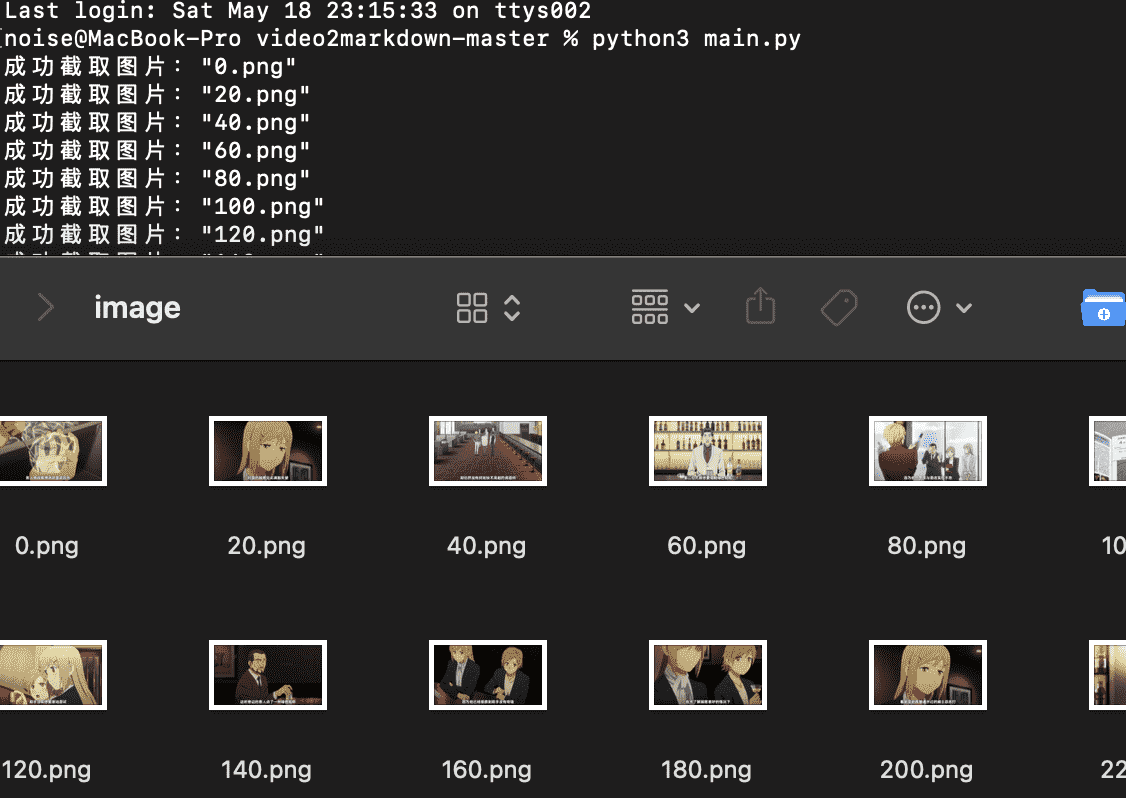The image size is (1126, 798).
Task: Switch to icon grid view
Action: click(472, 308)
